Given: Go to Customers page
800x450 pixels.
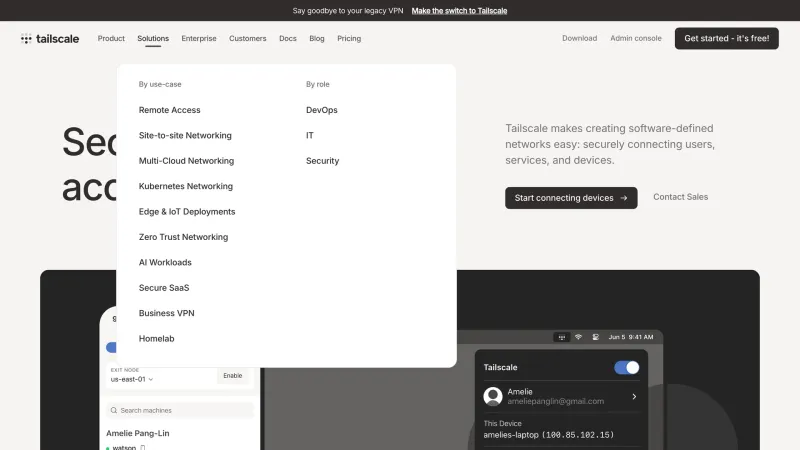Looking at the screenshot, I should click(247, 38).
